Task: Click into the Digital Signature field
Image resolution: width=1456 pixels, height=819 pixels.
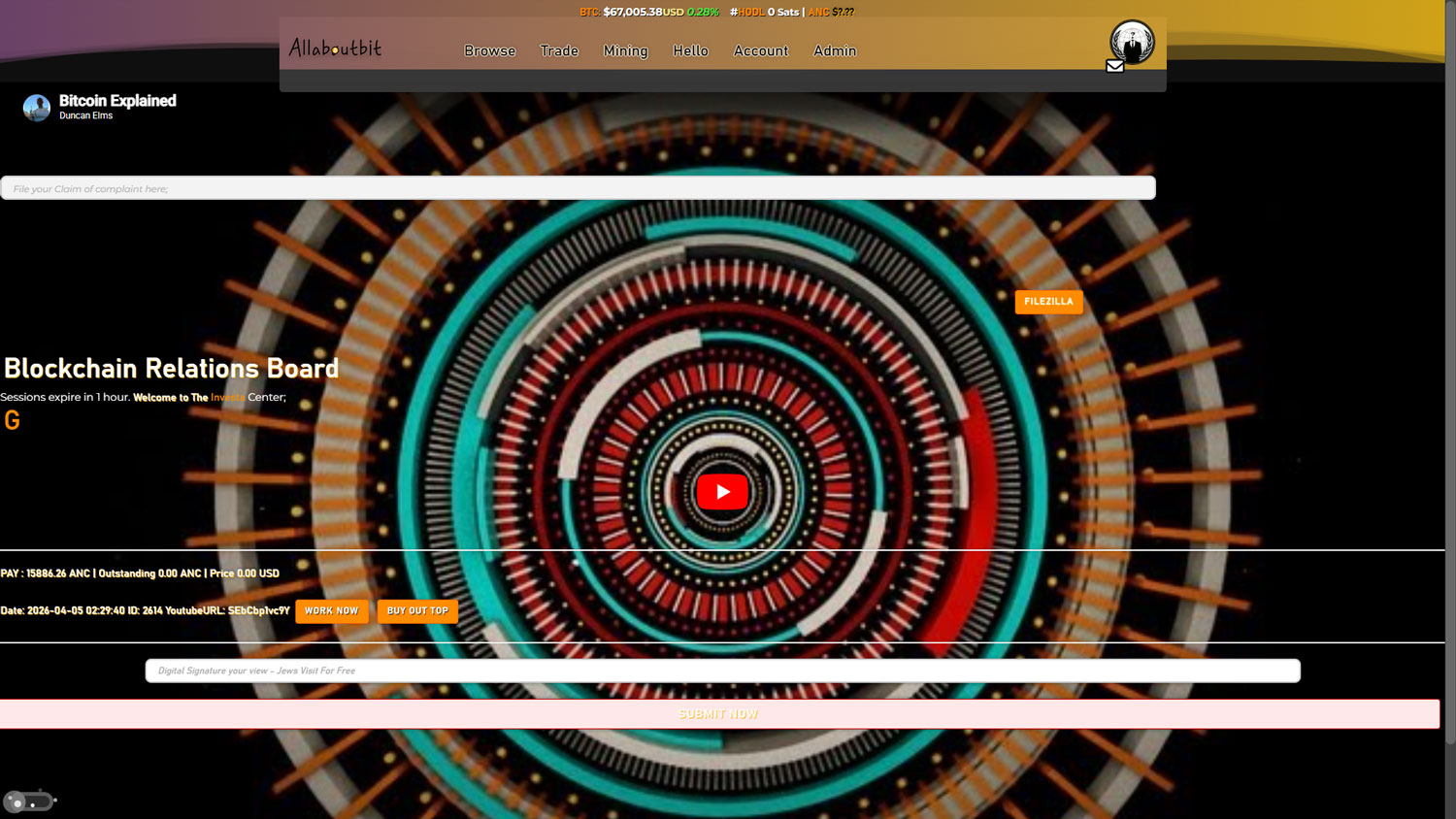Action: click(722, 671)
